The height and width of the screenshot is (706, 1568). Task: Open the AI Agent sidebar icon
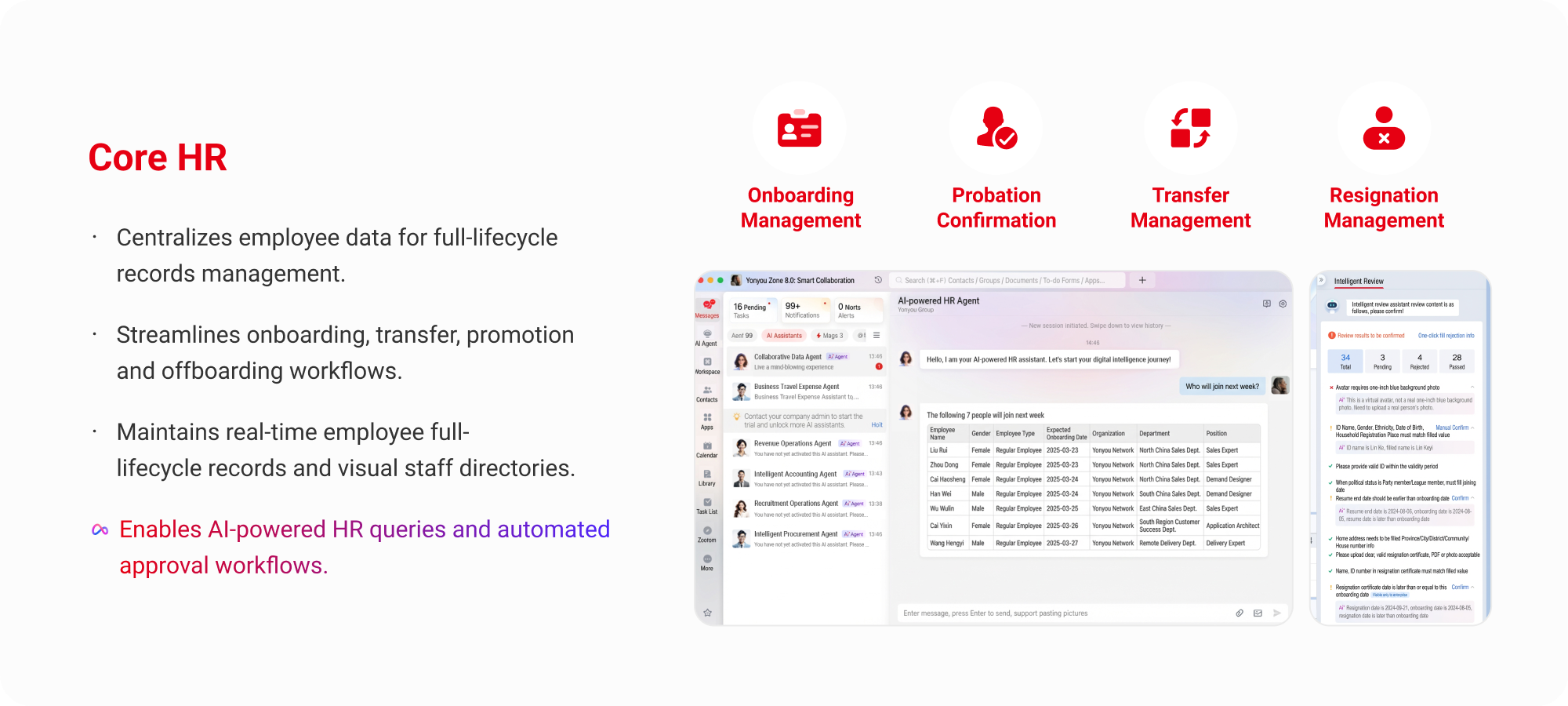point(706,336)
